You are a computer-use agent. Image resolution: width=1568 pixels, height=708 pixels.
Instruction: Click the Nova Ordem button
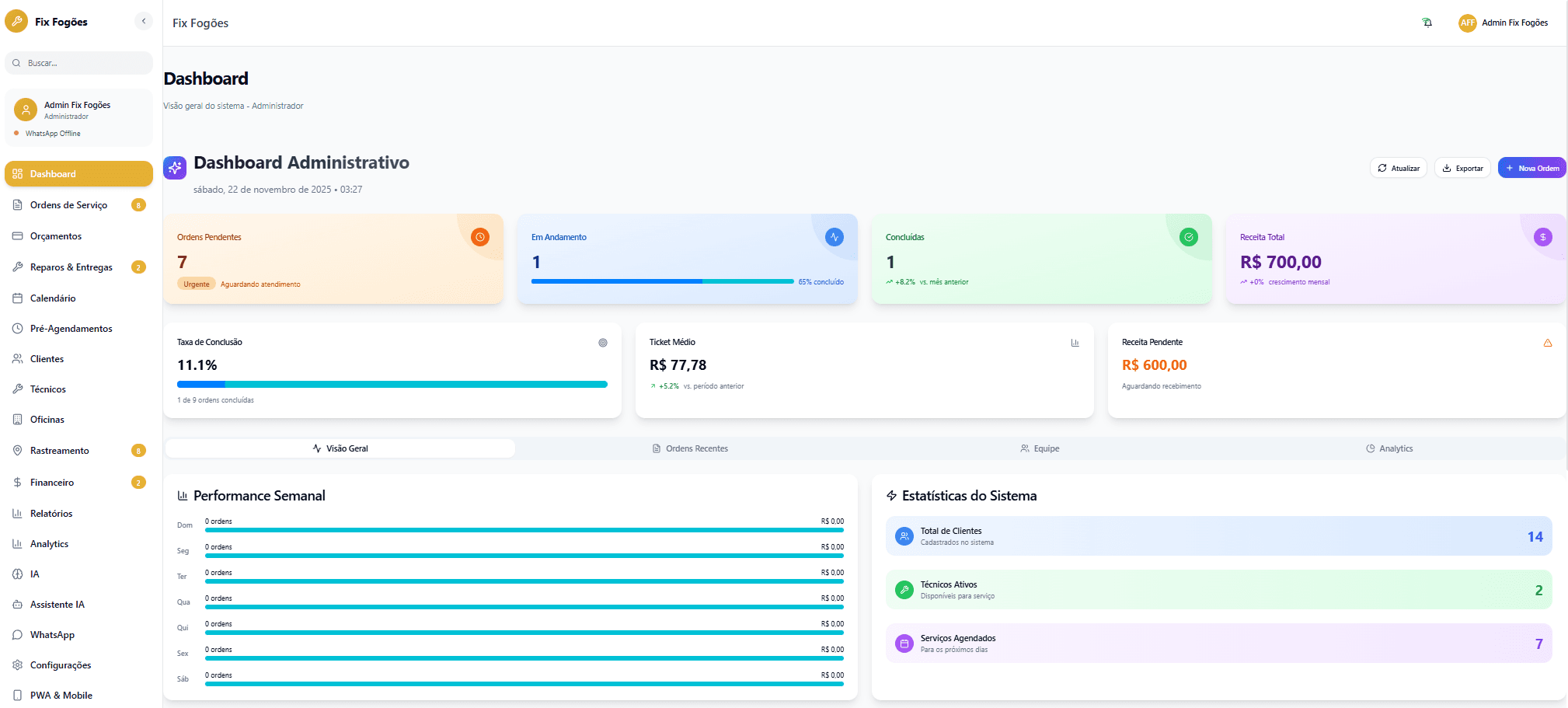click(x=1531, y=167)
